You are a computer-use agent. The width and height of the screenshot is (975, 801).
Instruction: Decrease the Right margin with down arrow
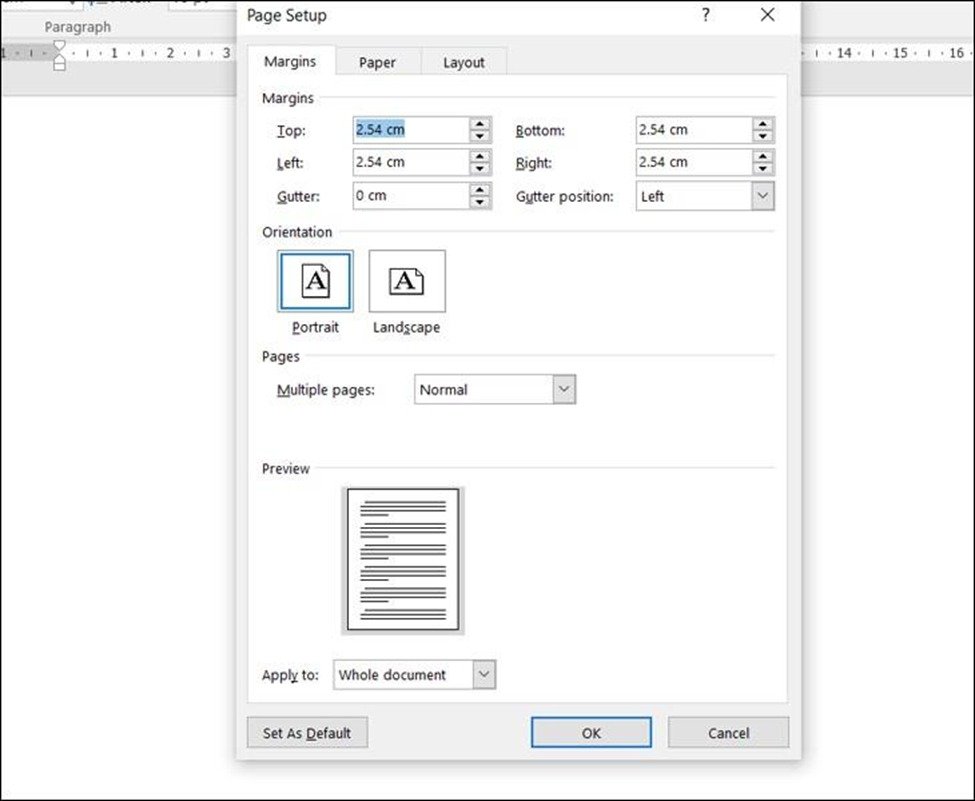pos(763,169)
